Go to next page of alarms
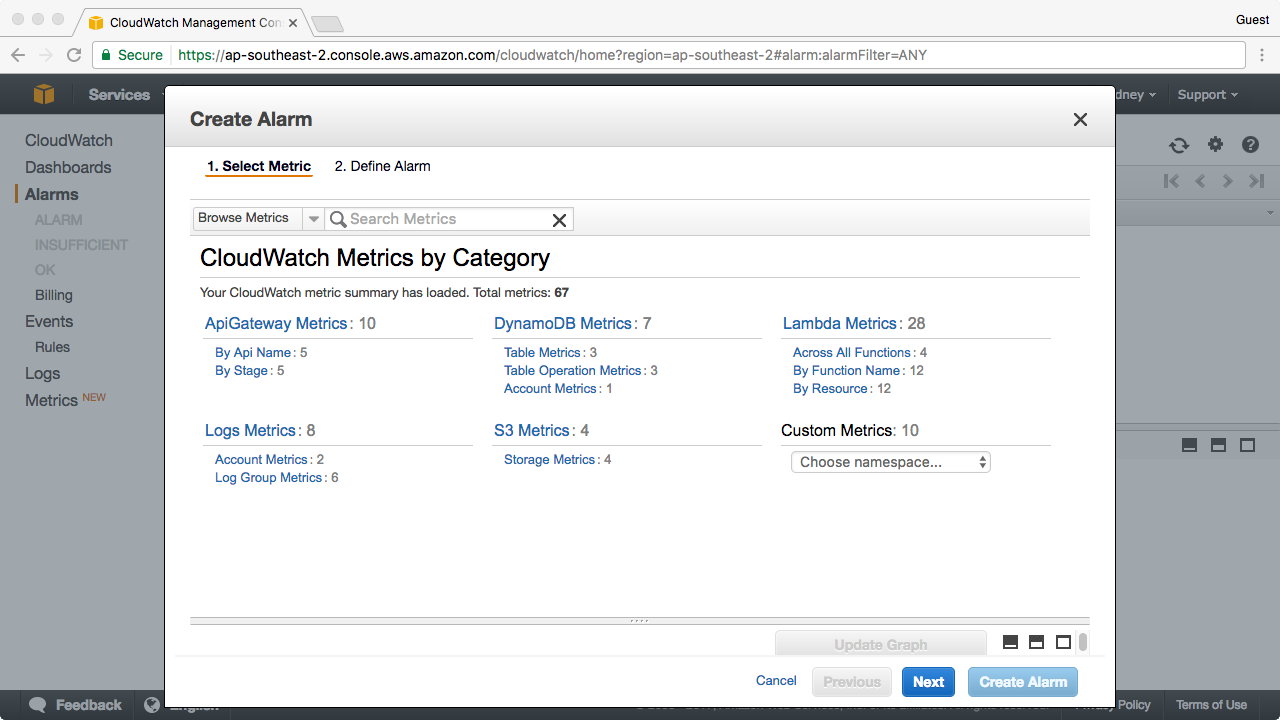Image resolution: width=1280 pixels, height=720 pixels. (1227, 181)
